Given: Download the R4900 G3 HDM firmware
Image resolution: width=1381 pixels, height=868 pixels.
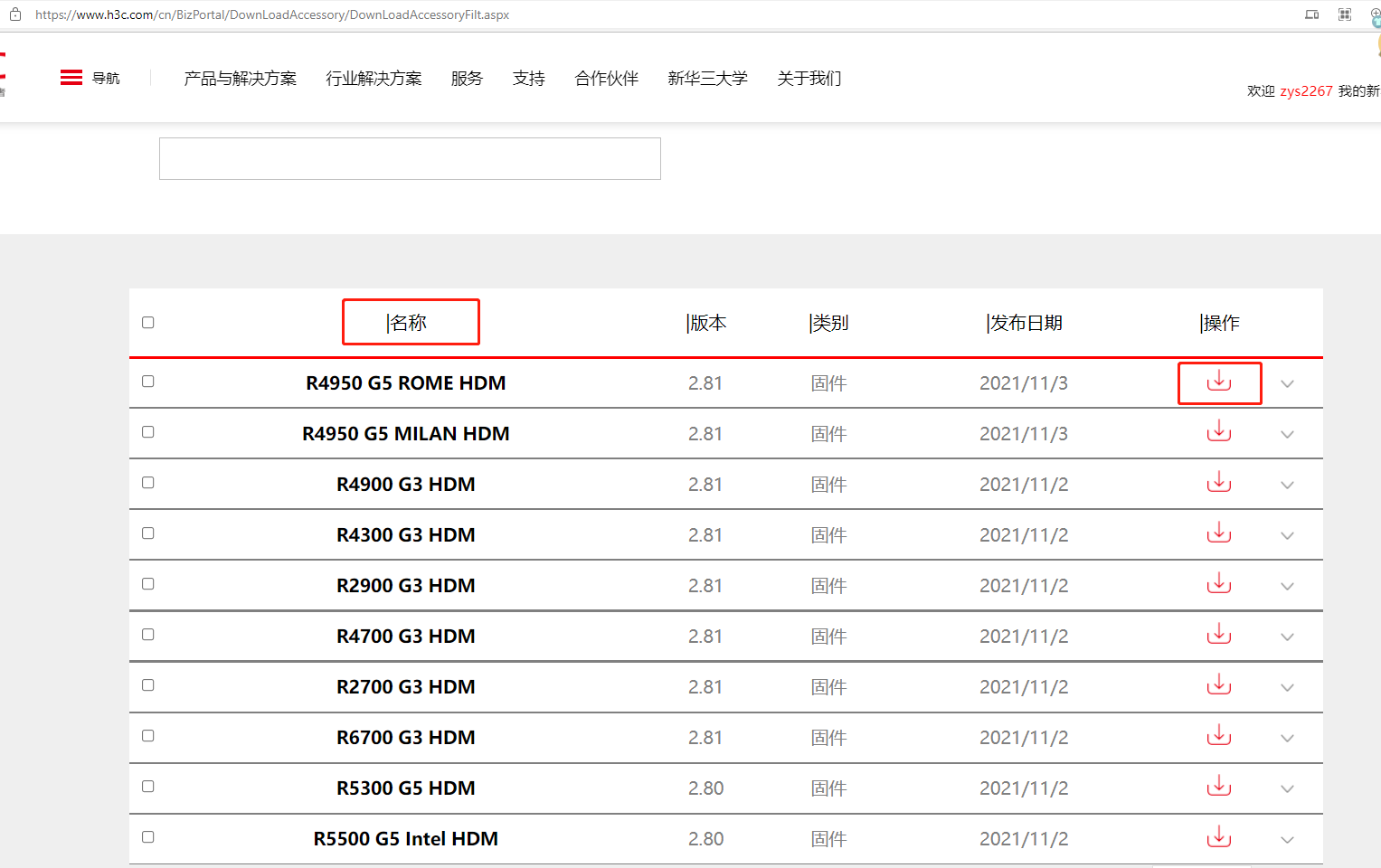Looking at the screenshot, I should click(1219, 482).
